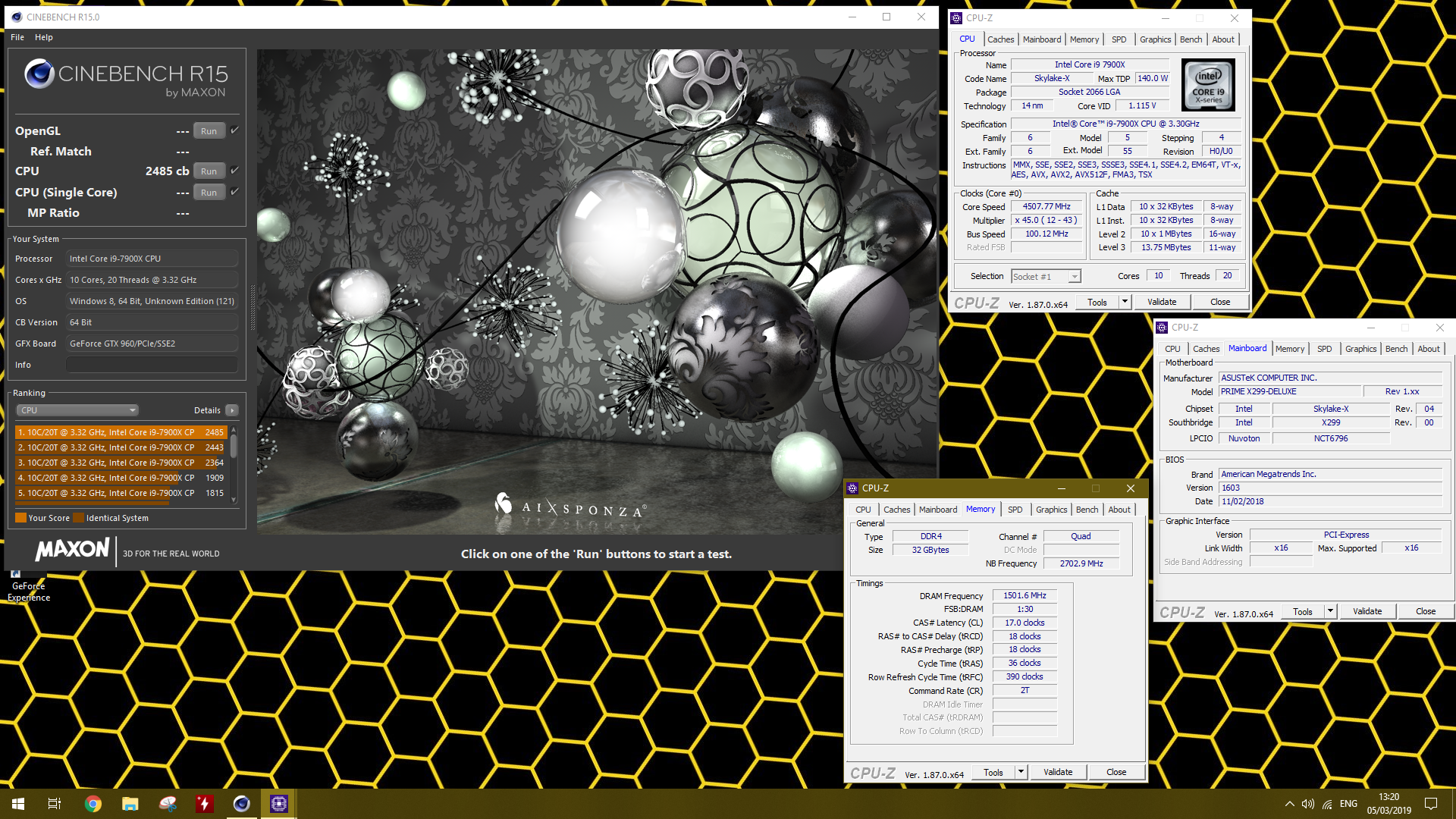Switch to CPU-Z in the taskbar
The width and height of the screenshot is (1456, 819).
click(278, 804)
